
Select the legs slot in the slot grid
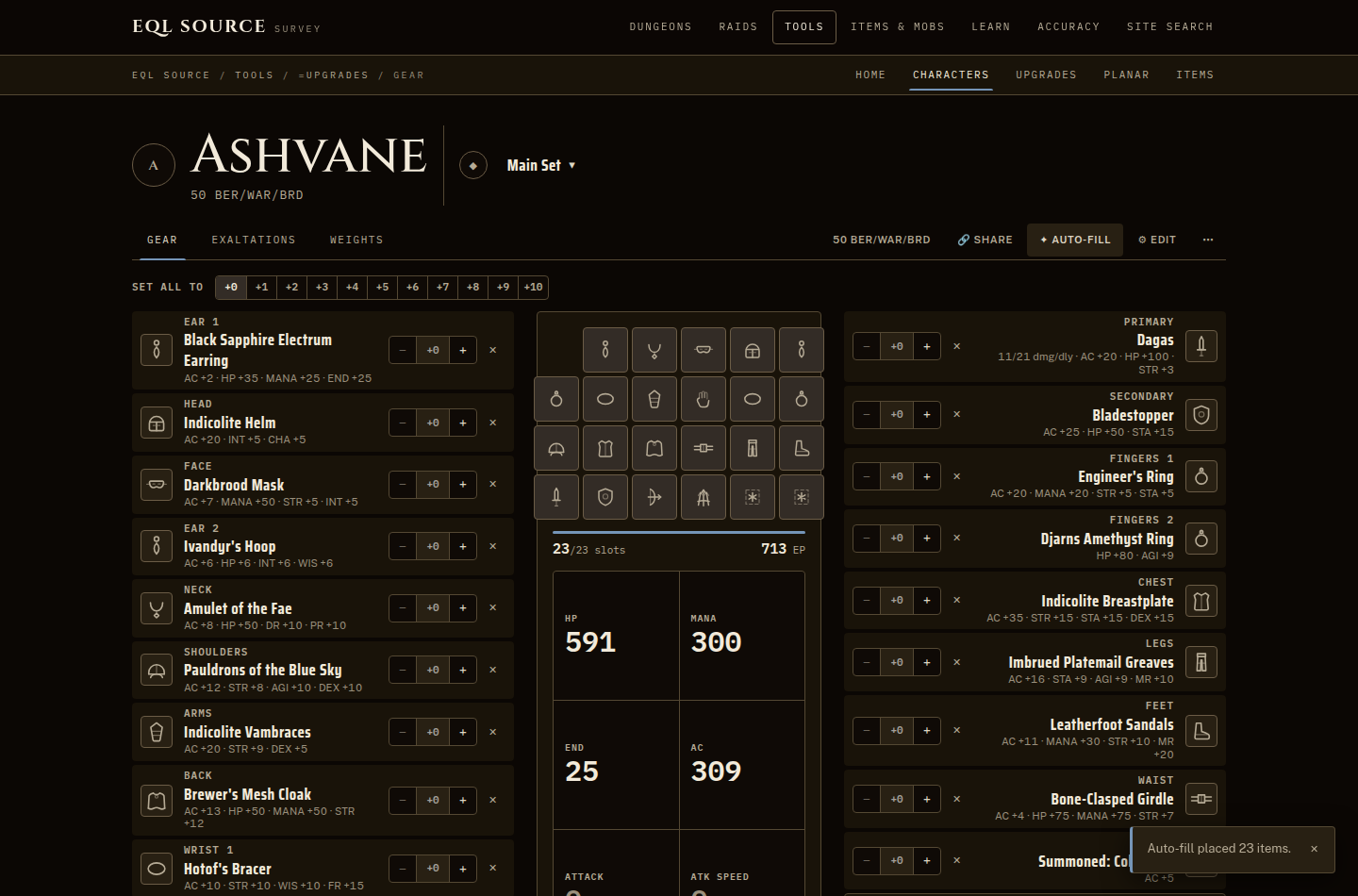tap(753, 449)
